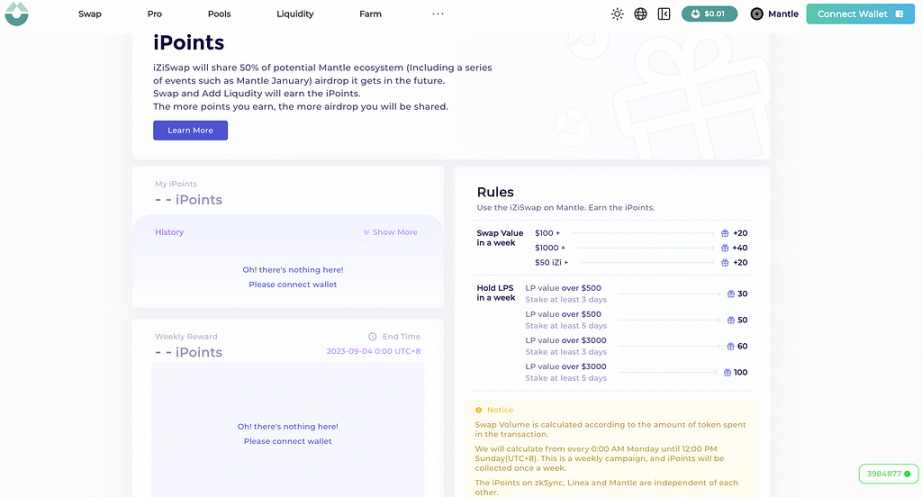Click the iZiSwap logo icon
The width and height of the screenshot is (922, 497).
[16, 14]
